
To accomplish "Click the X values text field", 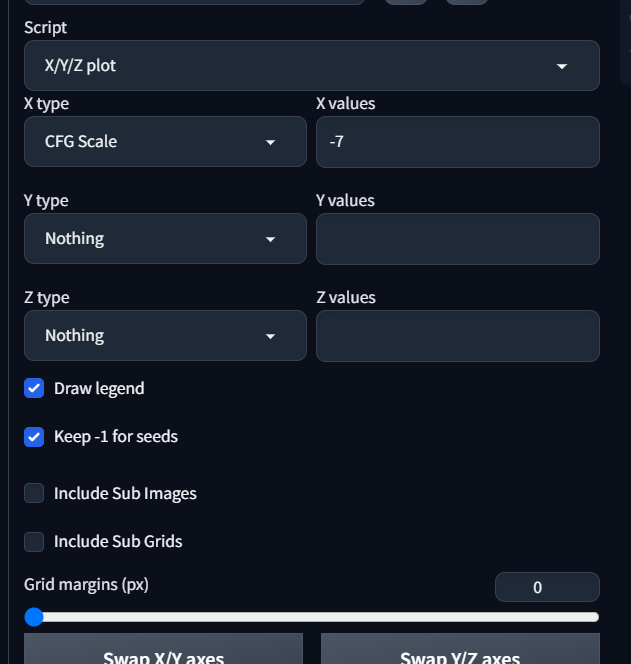I will point(457,142).
